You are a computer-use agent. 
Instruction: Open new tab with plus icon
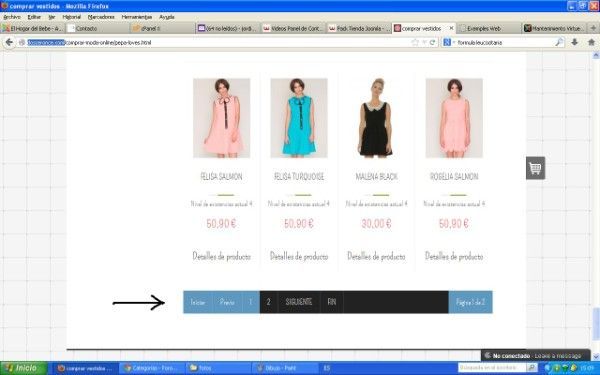click(x=593, y=28)
